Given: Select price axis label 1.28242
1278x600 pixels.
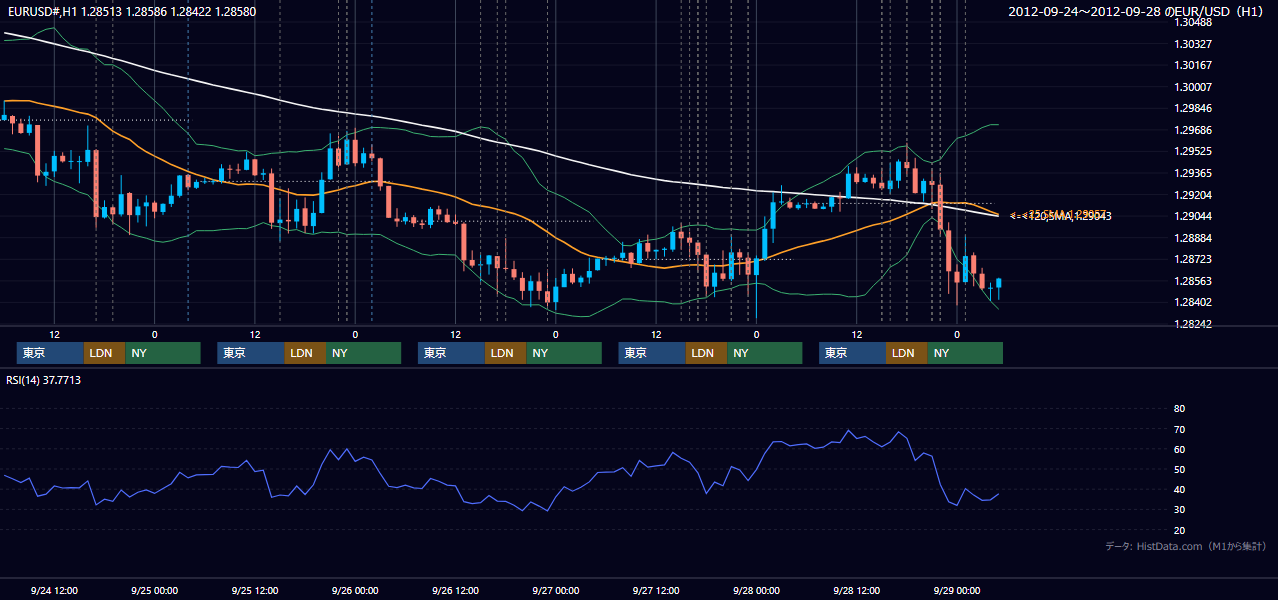Looking at the screenshot, I should [1193, 325].
